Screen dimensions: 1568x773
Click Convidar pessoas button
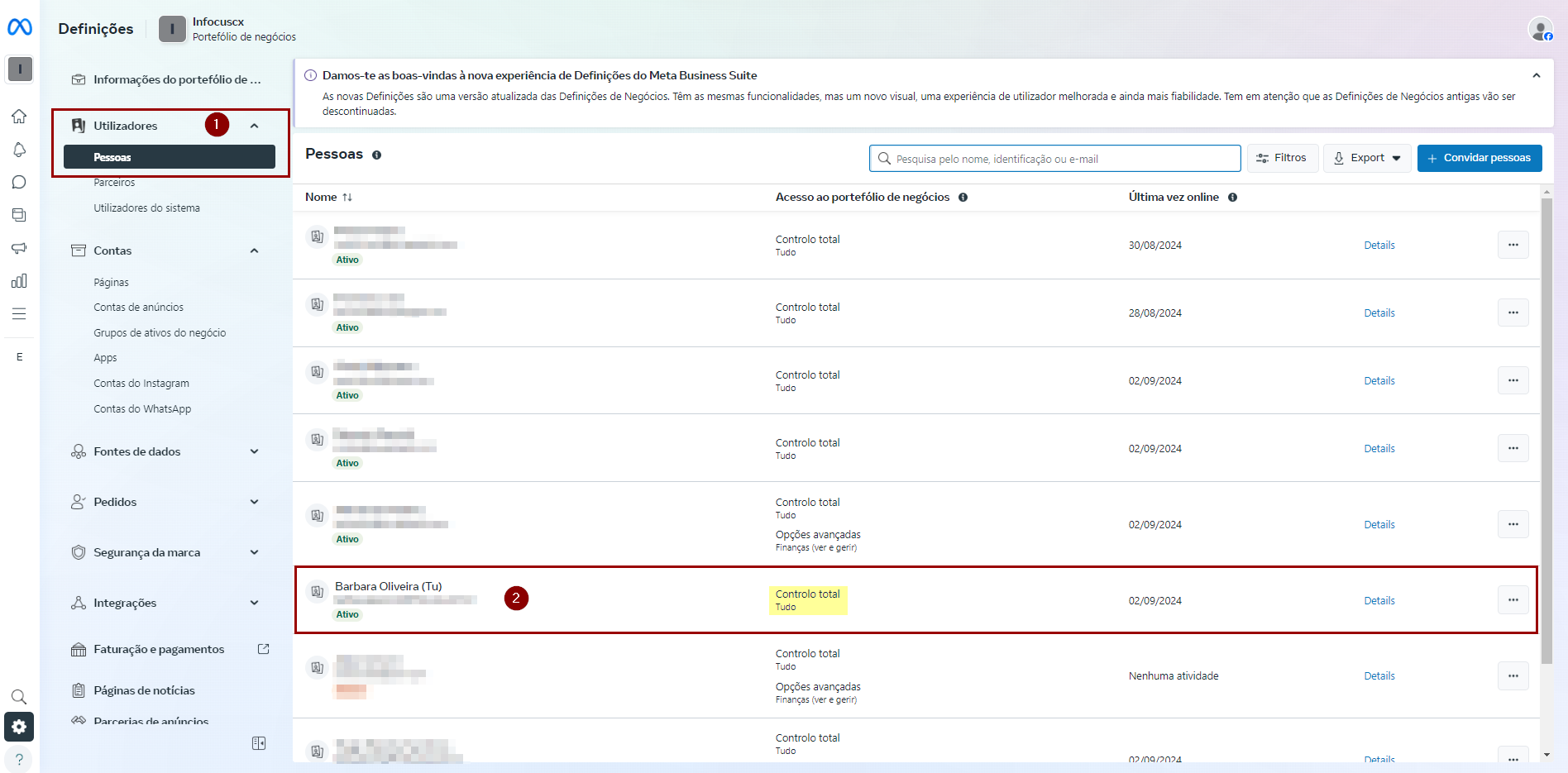pyautogui.click(x=1479, y=158)
